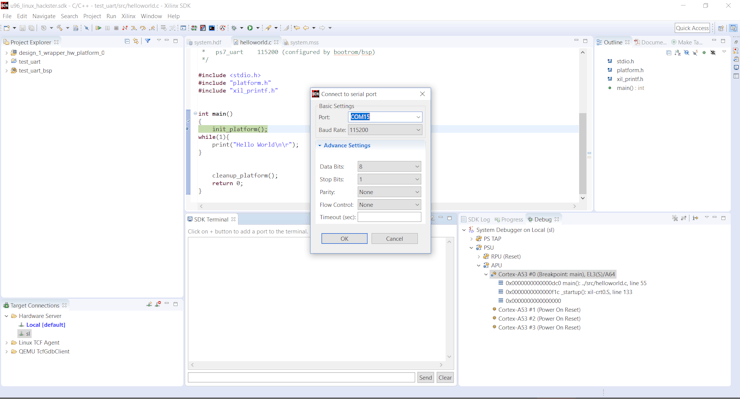
Task: Click the External Tools launch icon
Action: 268,28
